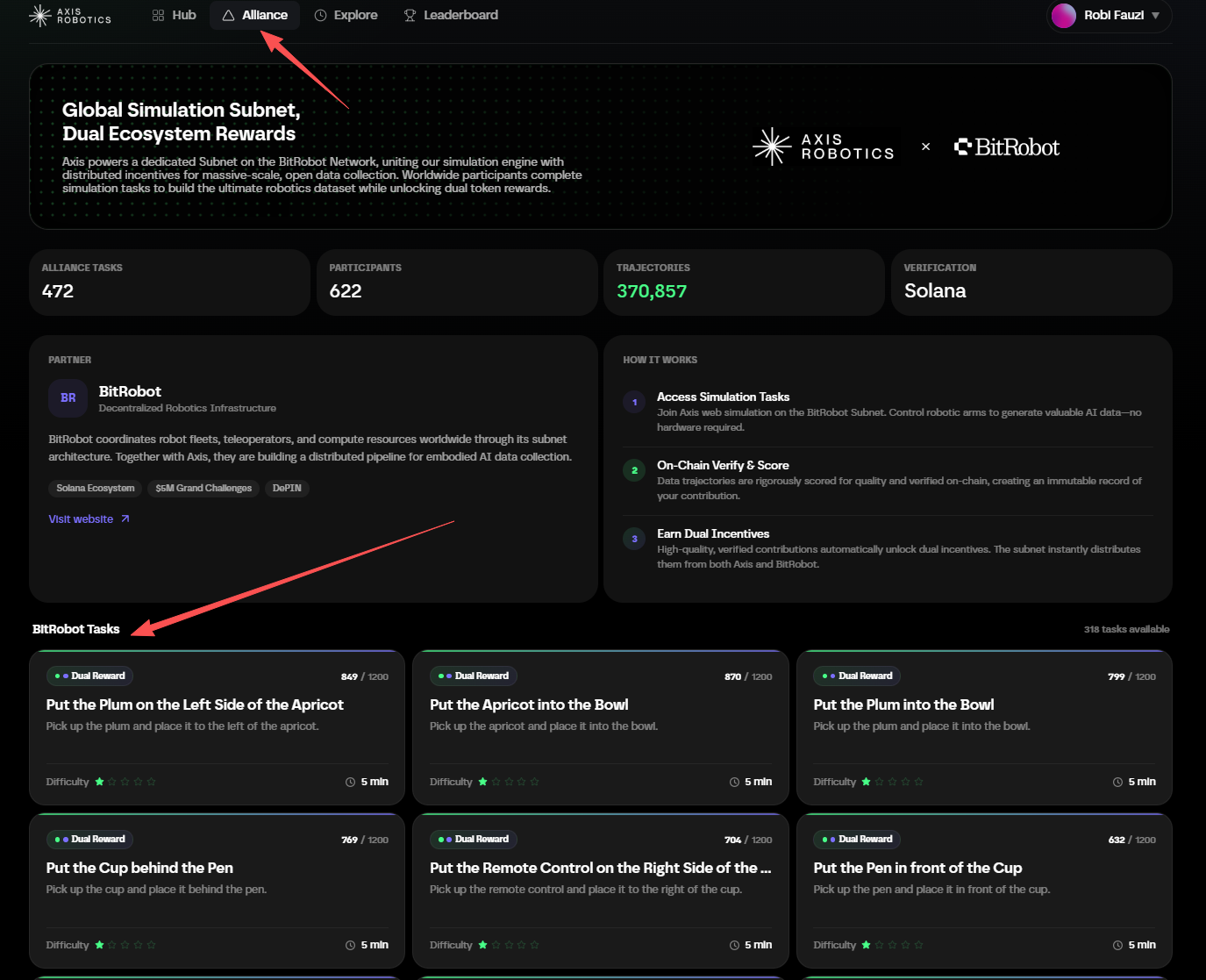Click Dual Reward badge on Cup behind Pen task

[89, 840]
